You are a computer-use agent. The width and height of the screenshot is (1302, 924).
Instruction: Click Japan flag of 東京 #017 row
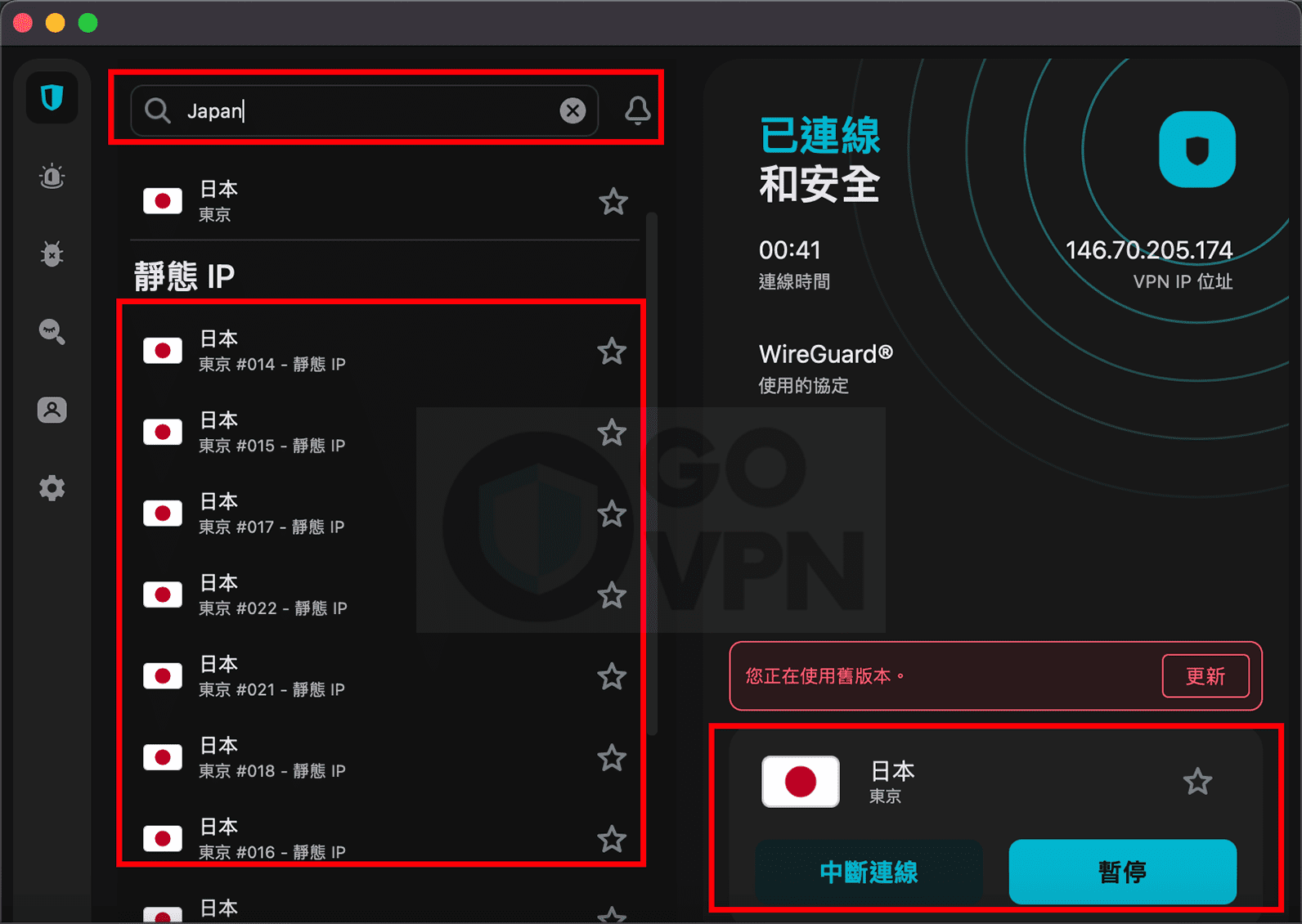pyautogui.click(x=163, y=514)
